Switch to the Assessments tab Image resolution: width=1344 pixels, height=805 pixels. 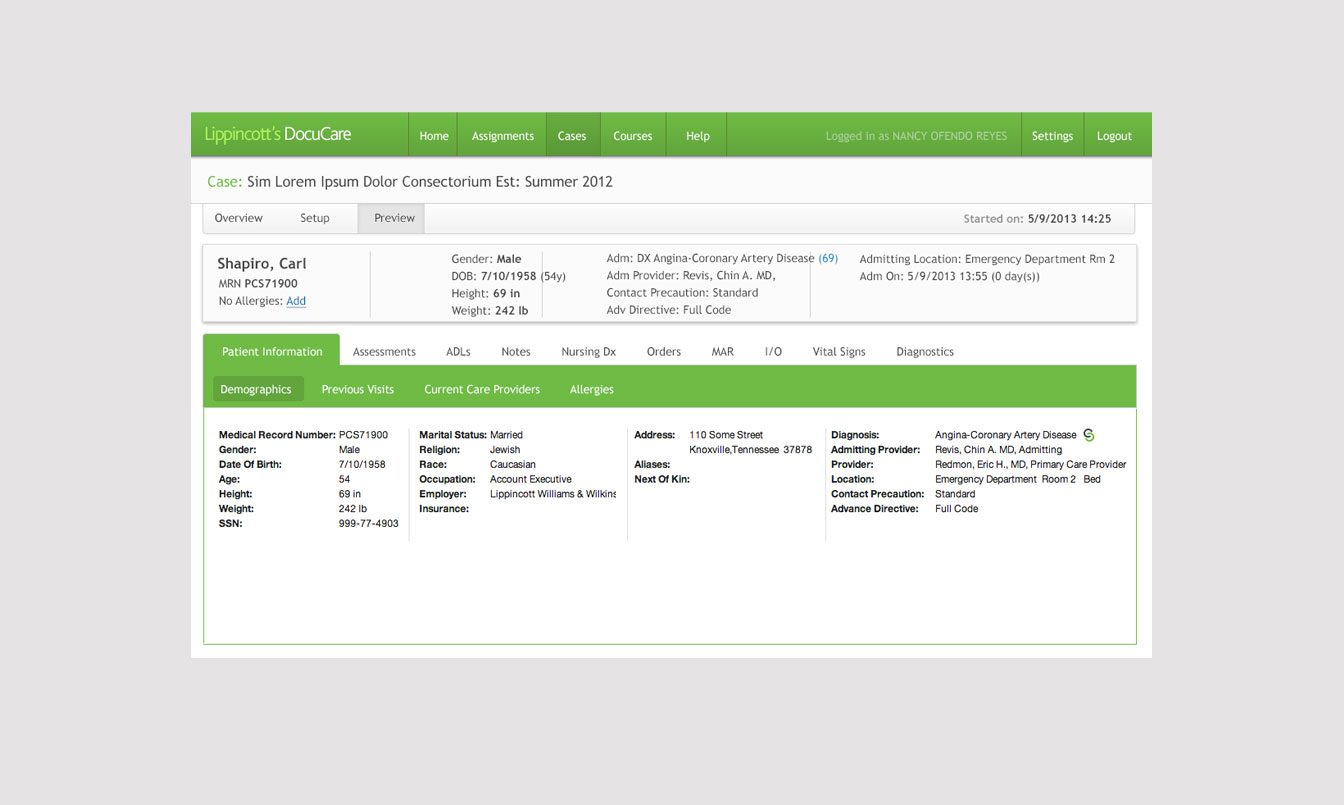[384, 351]
